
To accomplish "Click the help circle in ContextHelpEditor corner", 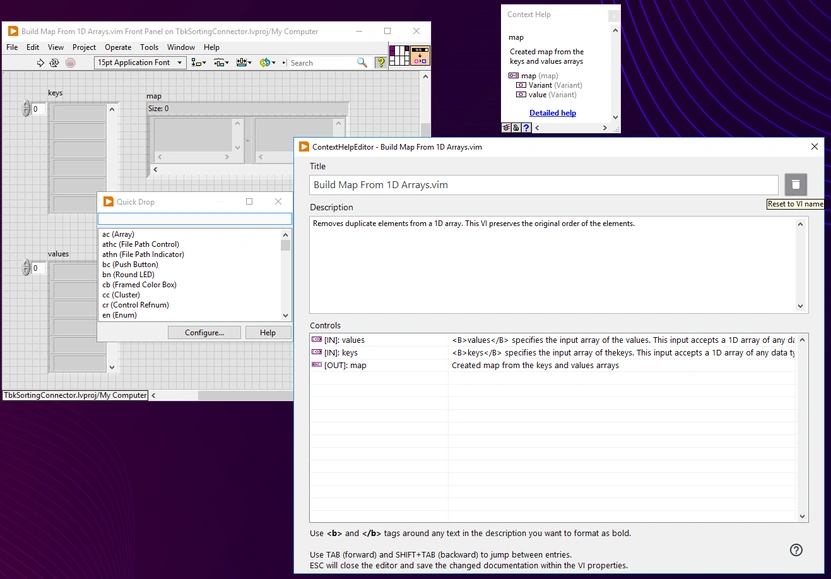I will [x=796, y=550].
